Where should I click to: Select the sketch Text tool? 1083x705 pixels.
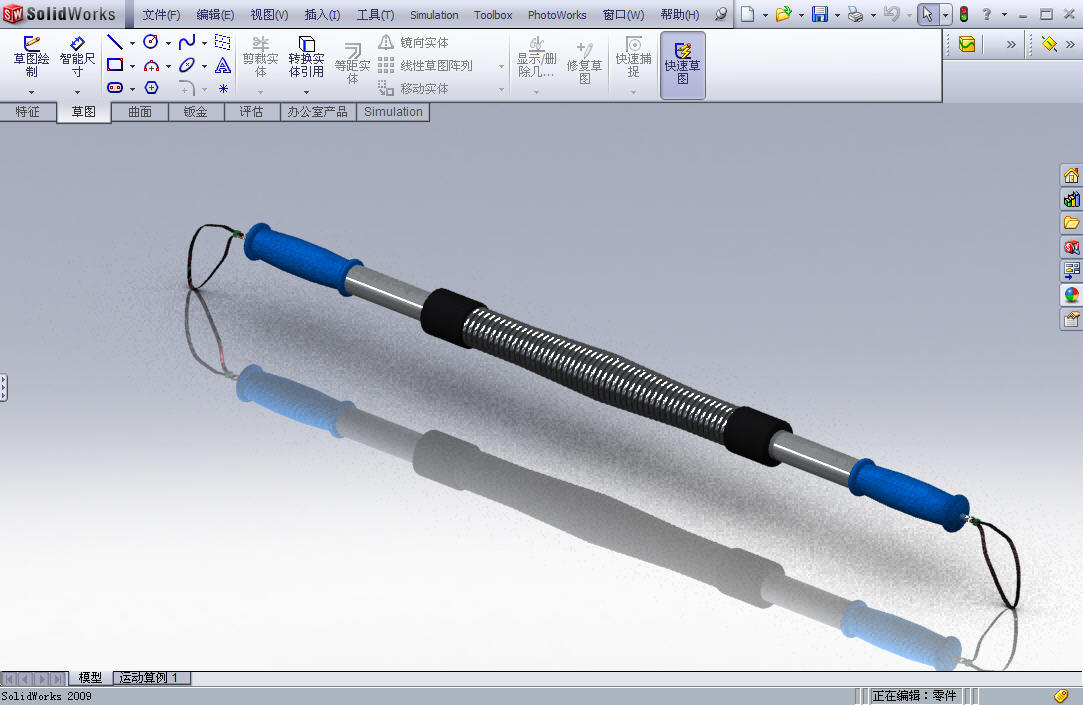point(222,66)
